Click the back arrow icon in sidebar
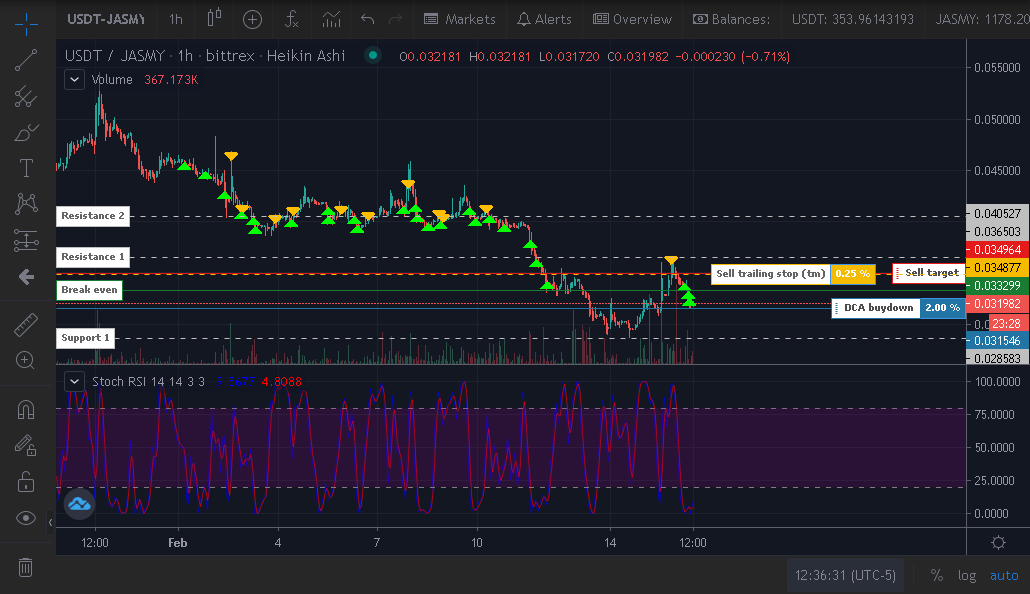This screenshot has height=594, width=1030. [26, 277]
